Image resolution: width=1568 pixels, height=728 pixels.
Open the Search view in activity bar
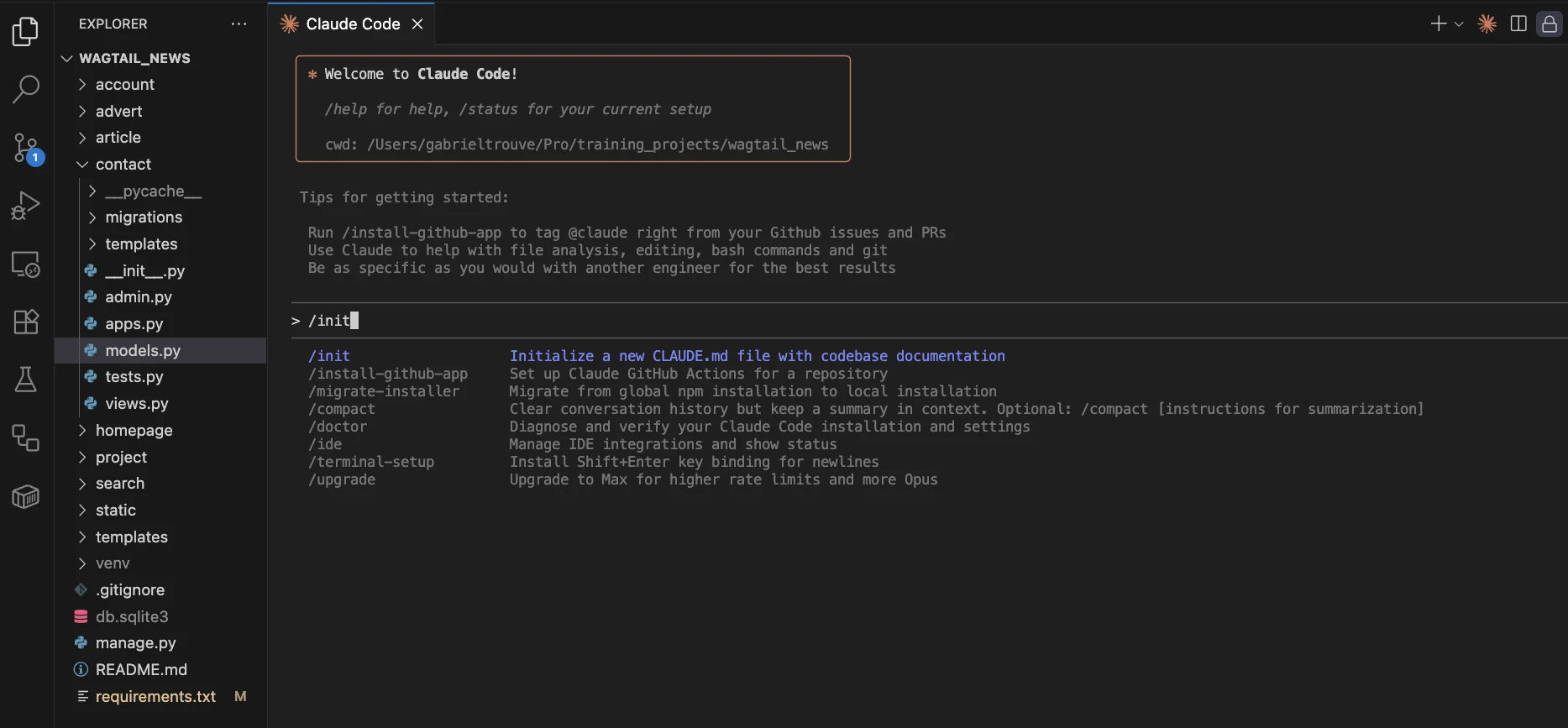pyautogui.click(x=26, y=89)
